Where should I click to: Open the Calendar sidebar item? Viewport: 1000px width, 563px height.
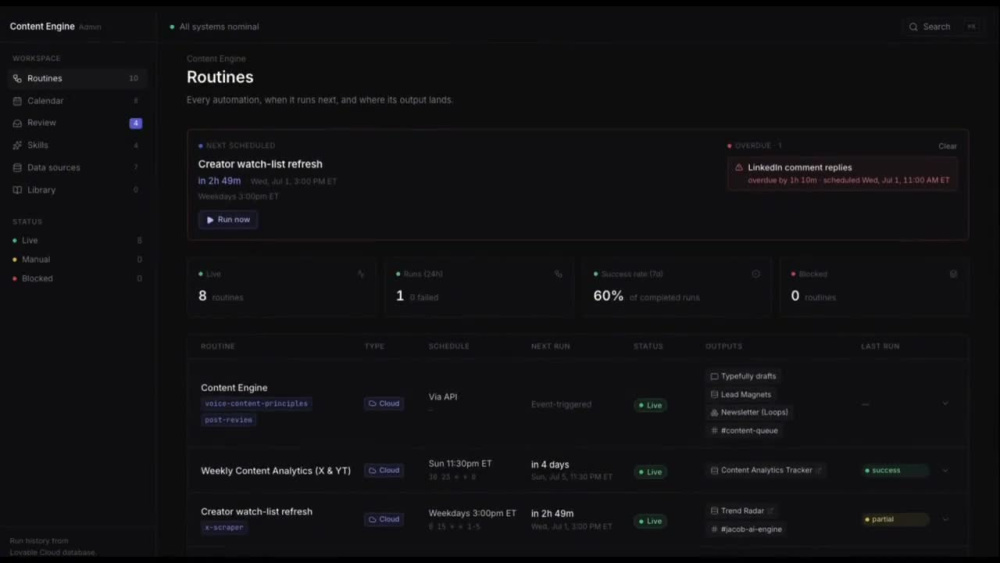77,101
